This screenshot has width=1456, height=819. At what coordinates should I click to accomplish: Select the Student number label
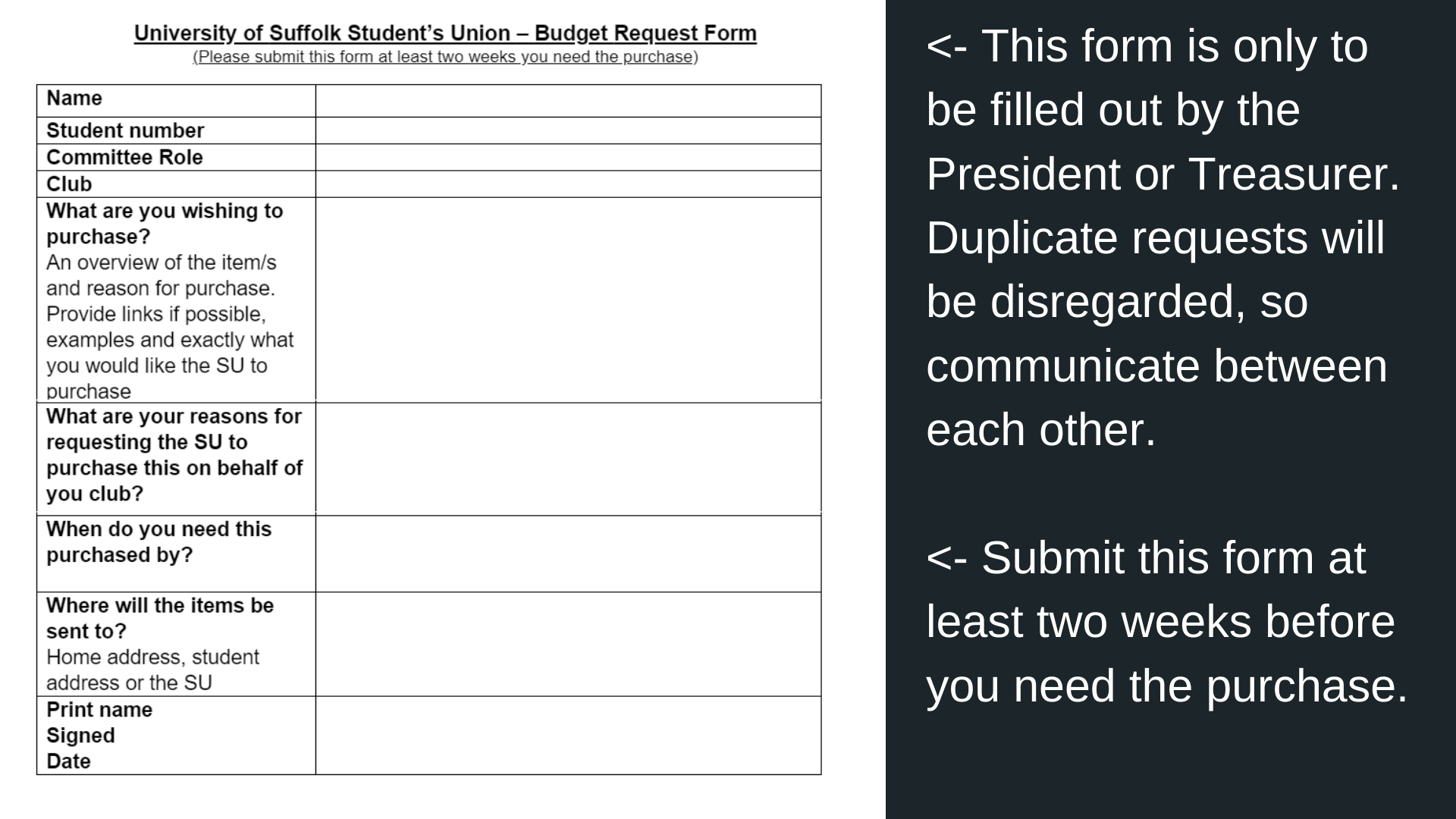tap(125, 130)
